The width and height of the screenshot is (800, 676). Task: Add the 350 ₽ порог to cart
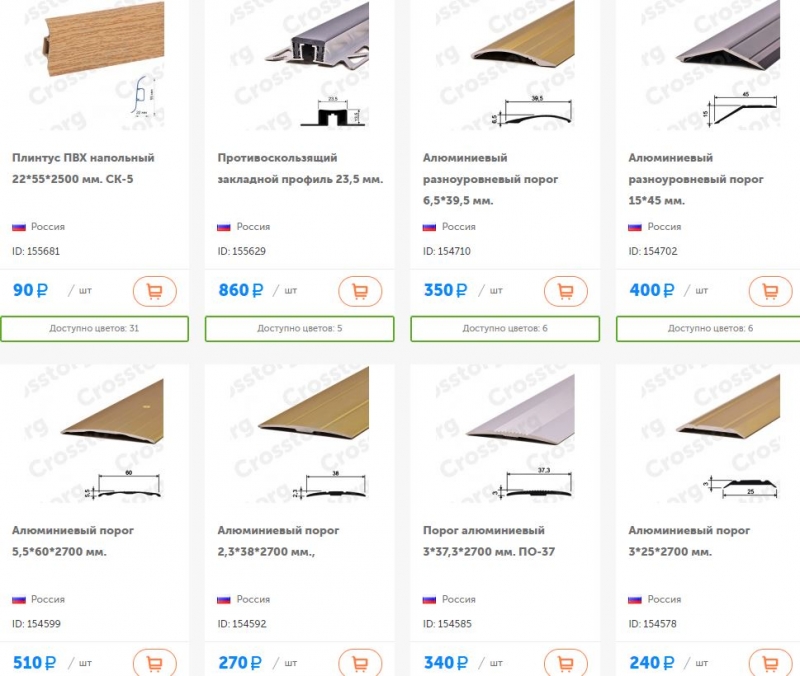coord(566,291)
